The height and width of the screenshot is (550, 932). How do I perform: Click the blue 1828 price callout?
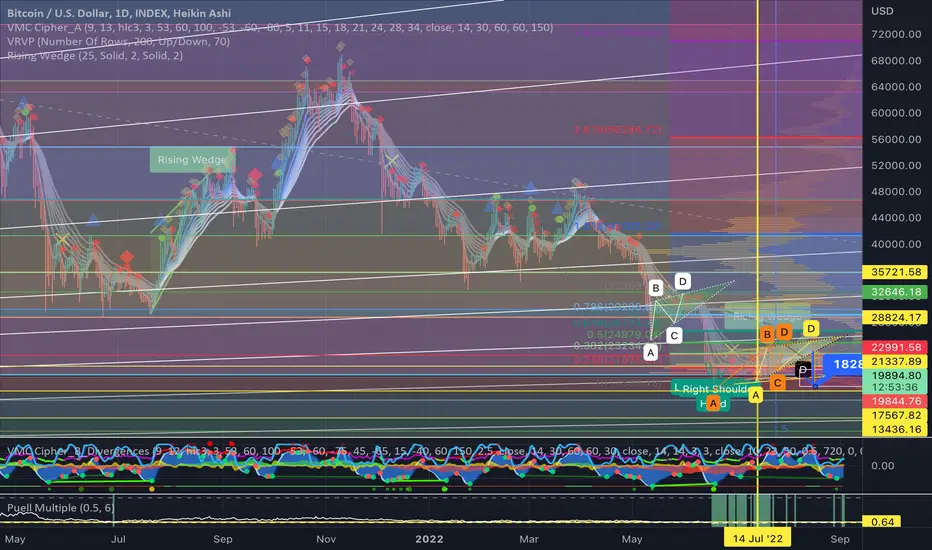pos(844,364)
